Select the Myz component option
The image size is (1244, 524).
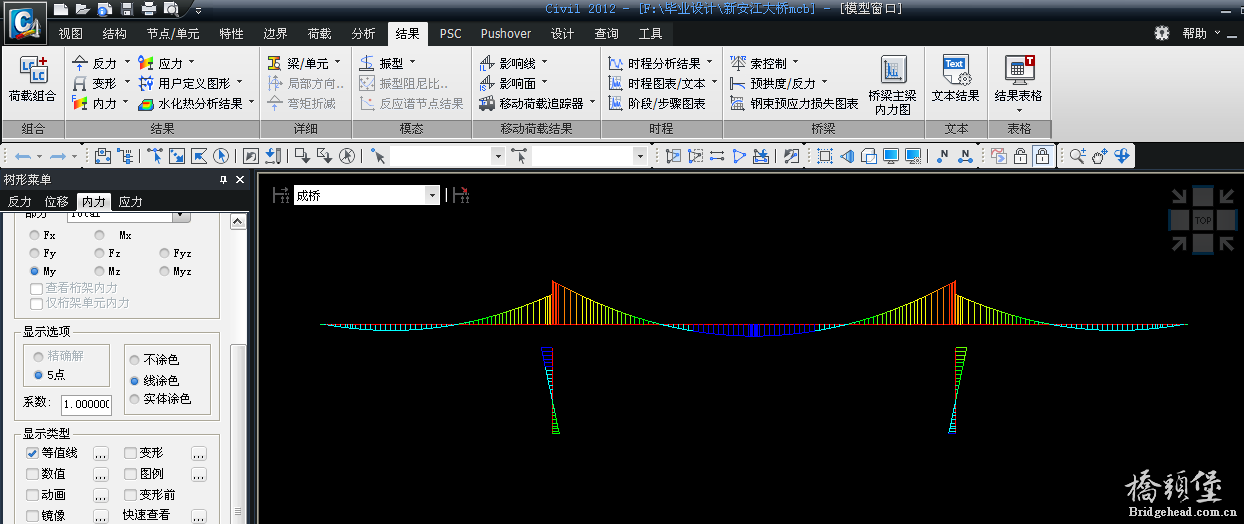(166, 271)
